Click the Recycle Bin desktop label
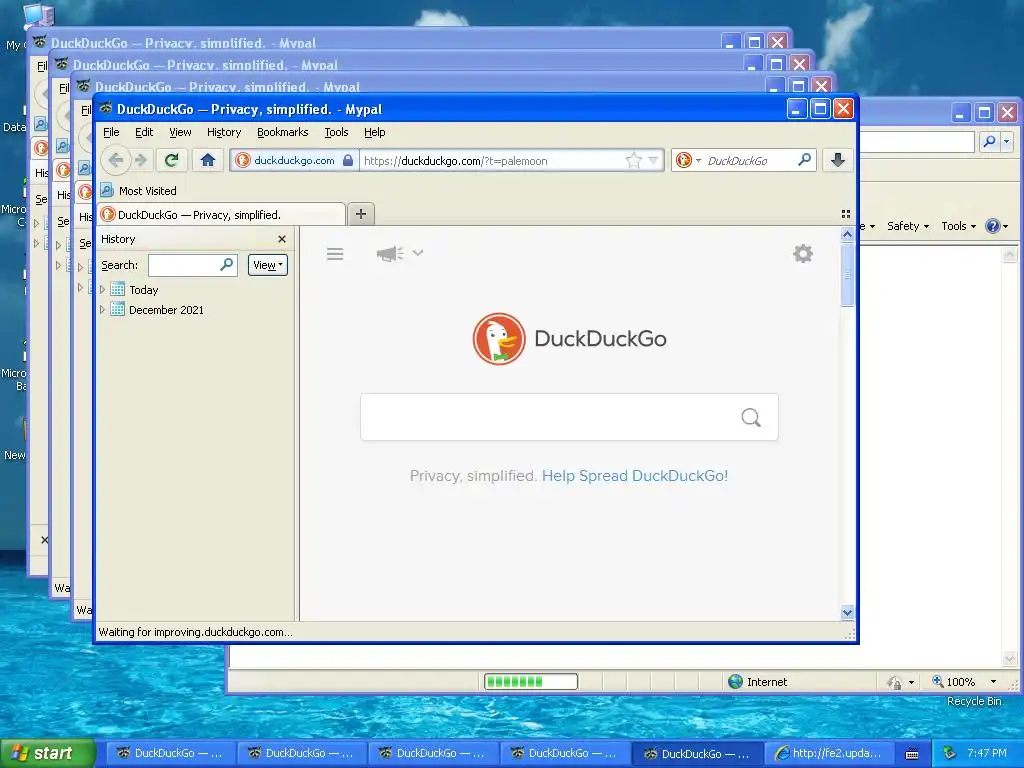This screenshot has width=1024, height=768. [974, 701]
